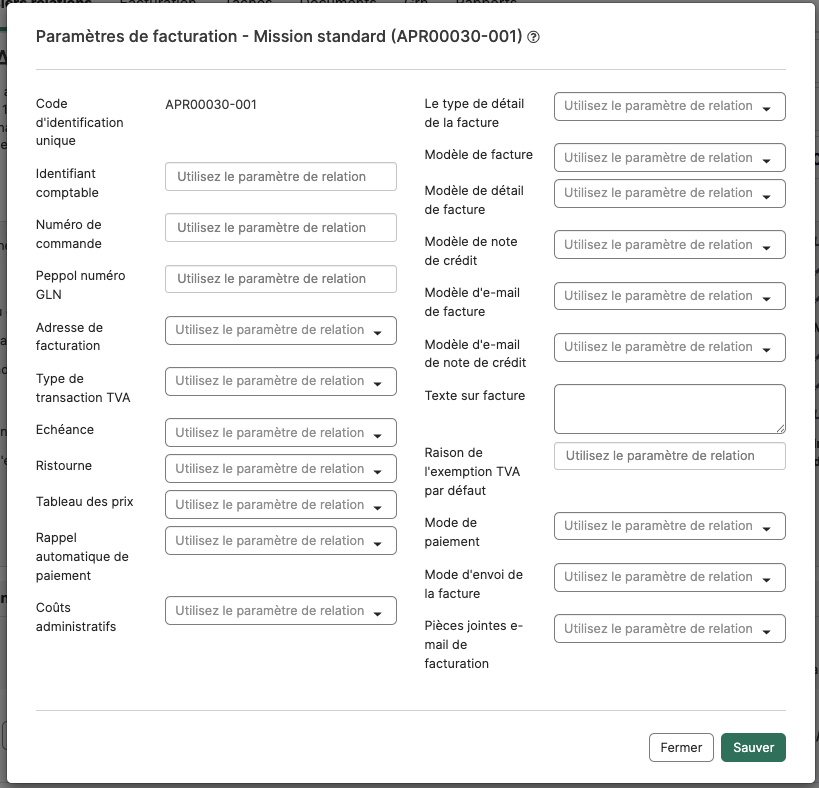The image size is (819, 788).
Task: Open the Mode d'envoi de la facture dropdown
Action: point(670,577)
